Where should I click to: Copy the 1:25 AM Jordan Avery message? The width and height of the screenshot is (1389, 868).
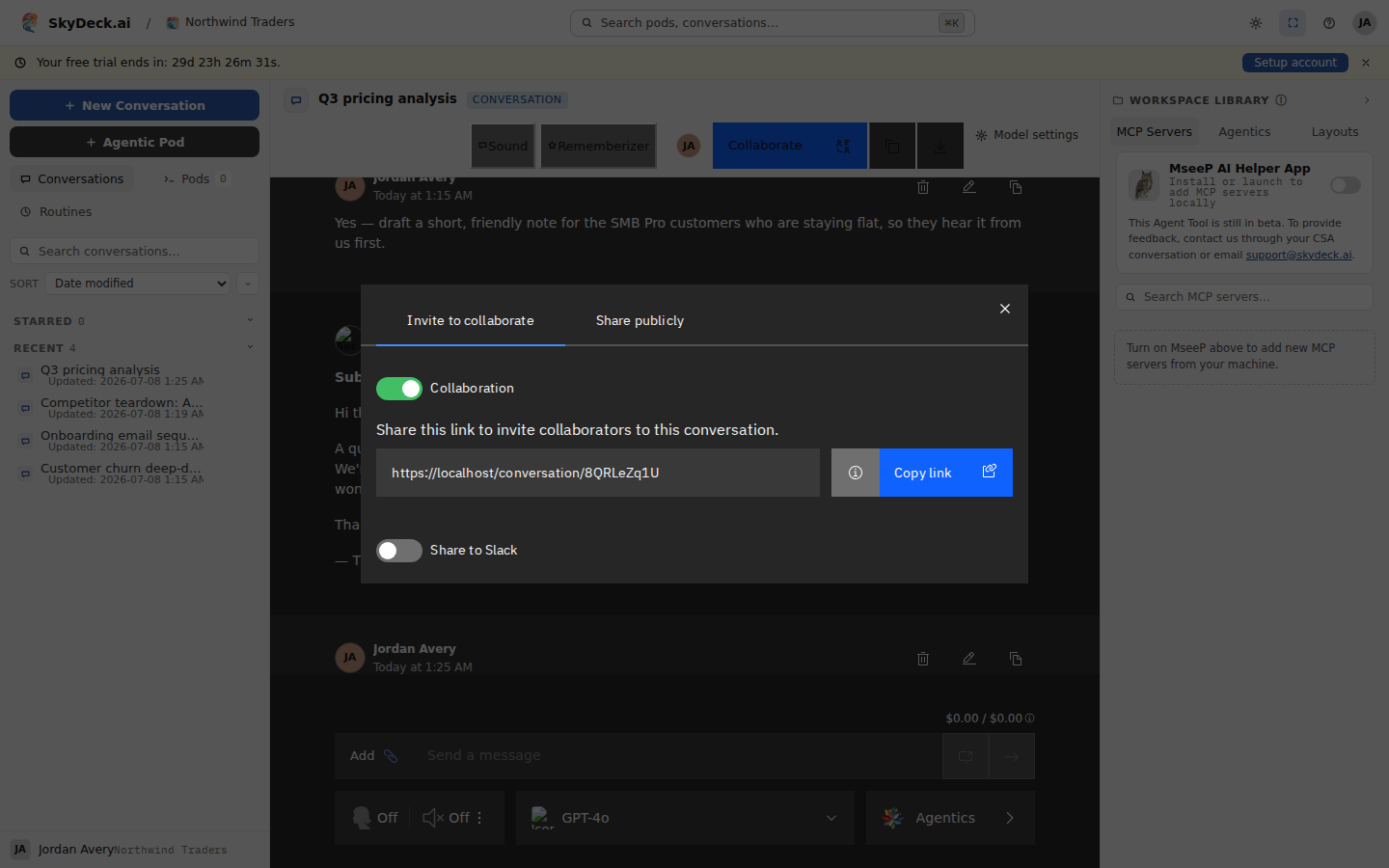tap(1016, 659)
